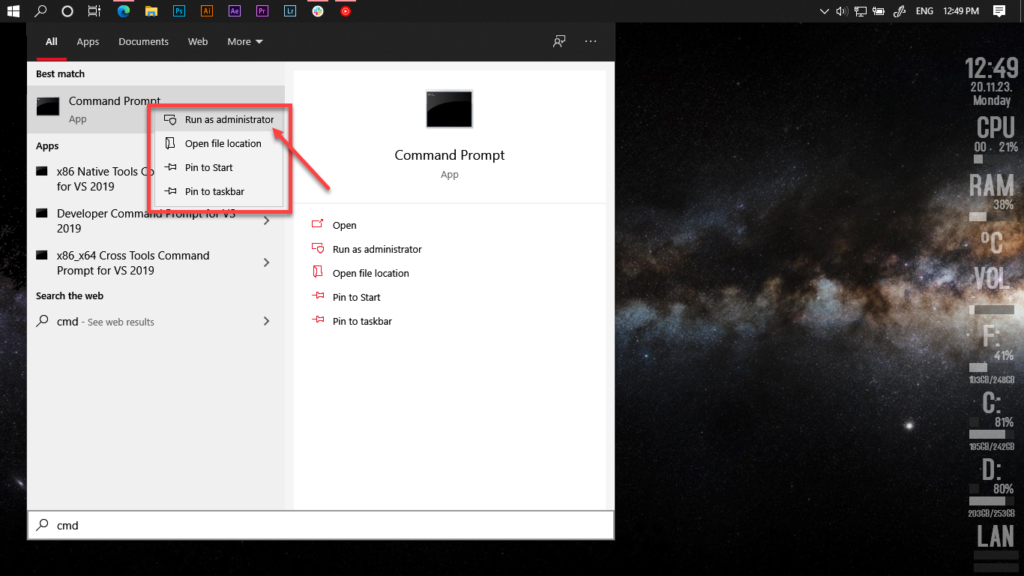Screen dimensions: 1024x576
Task: Open the pen workspace tray icon
Action: pos(900,11)
